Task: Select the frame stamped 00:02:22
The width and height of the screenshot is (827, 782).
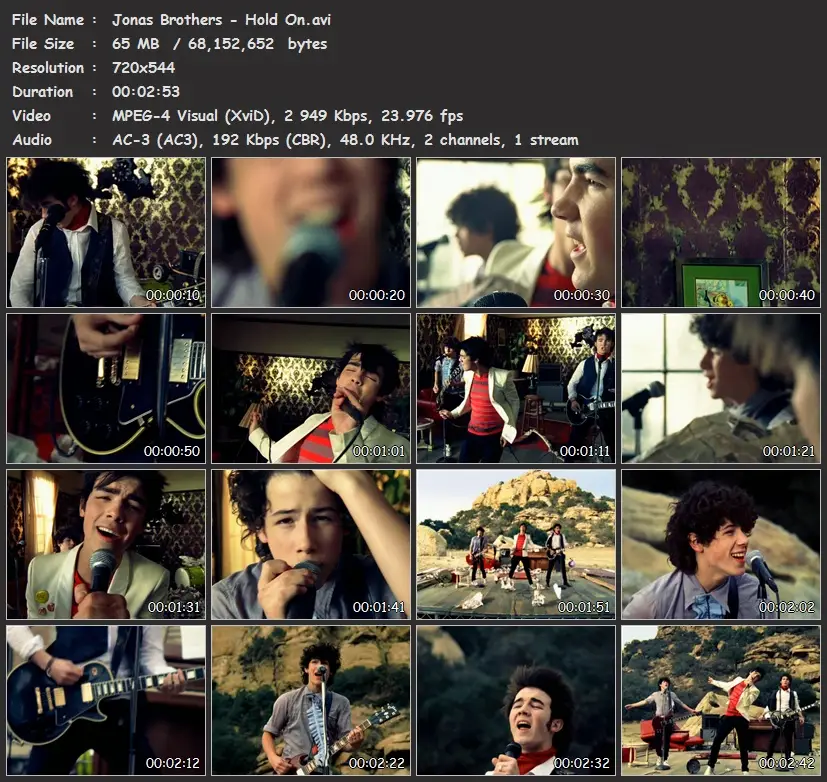Action: click(x=311, y=701)
